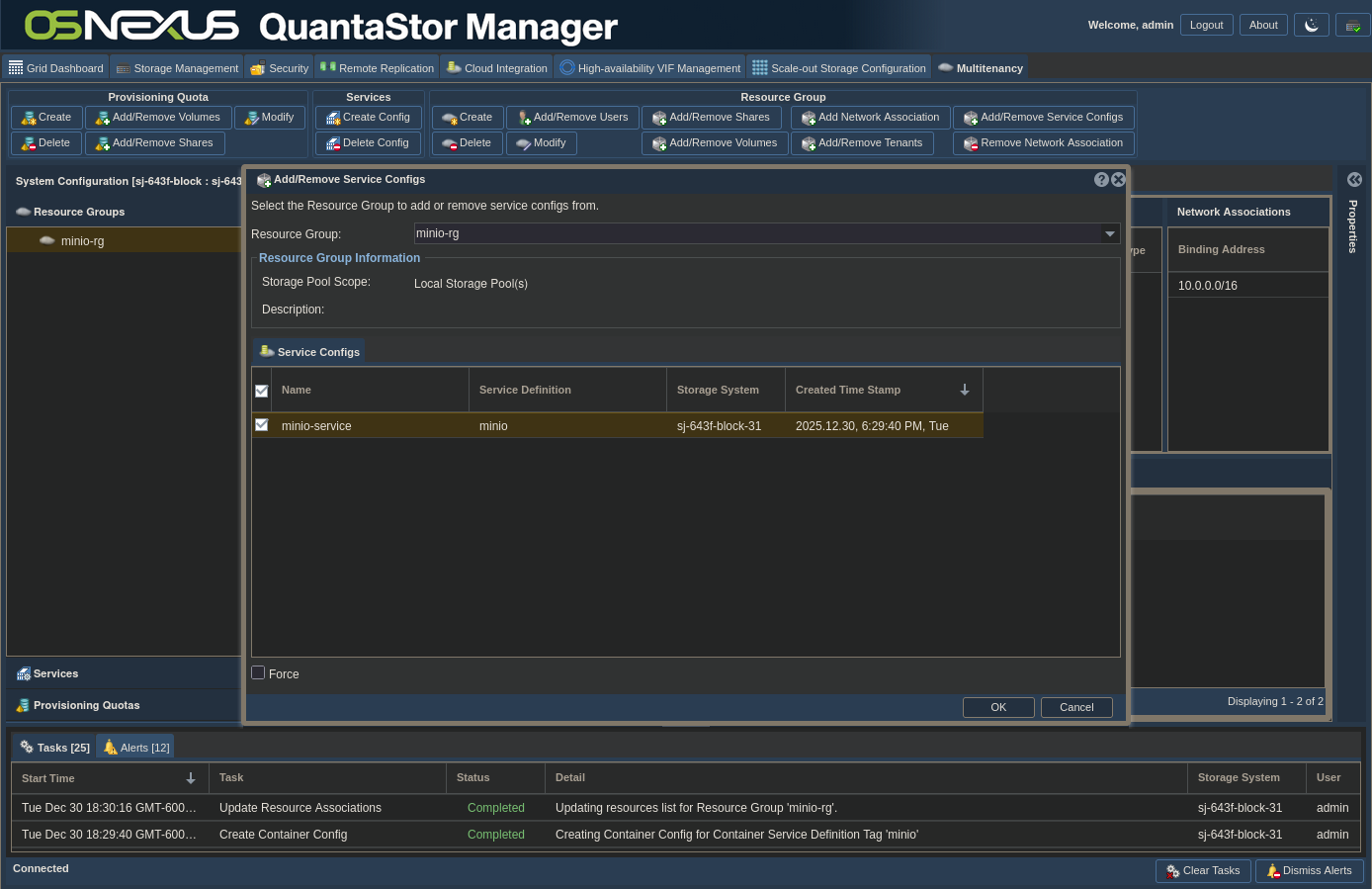Click the dark mode moon icon
Image resolution: width=1372 pixels, height=889 pixels.
click(1312, 25)
